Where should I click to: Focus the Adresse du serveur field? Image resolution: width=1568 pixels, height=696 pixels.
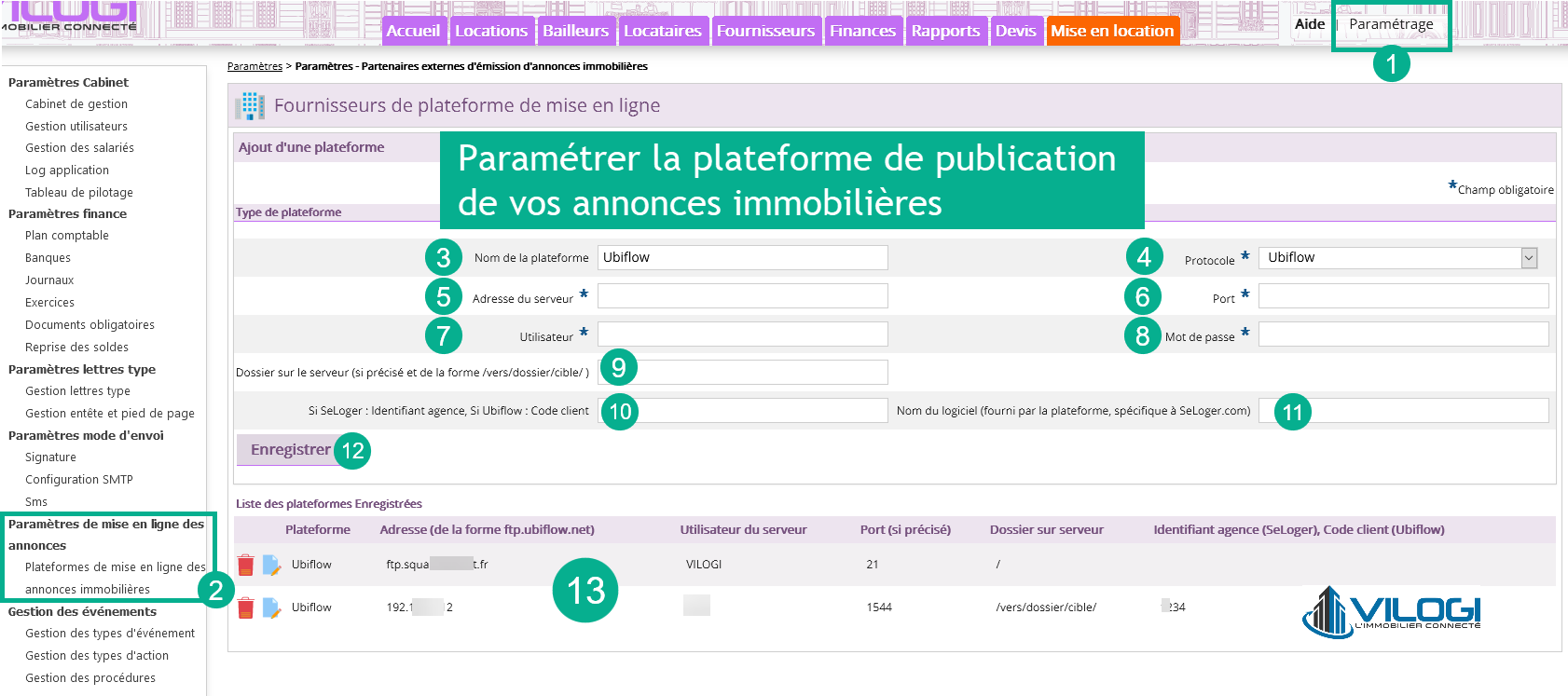tap(742, 296)
